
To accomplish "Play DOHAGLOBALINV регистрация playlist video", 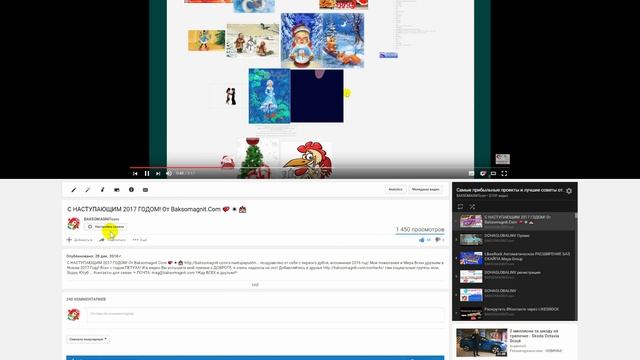I will coord(514,276).
